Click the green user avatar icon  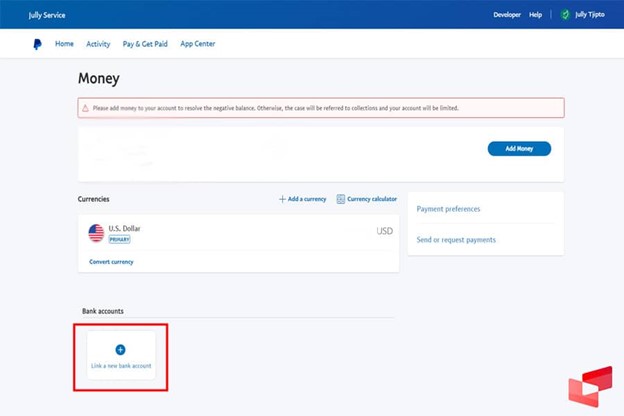coord(565,15)
